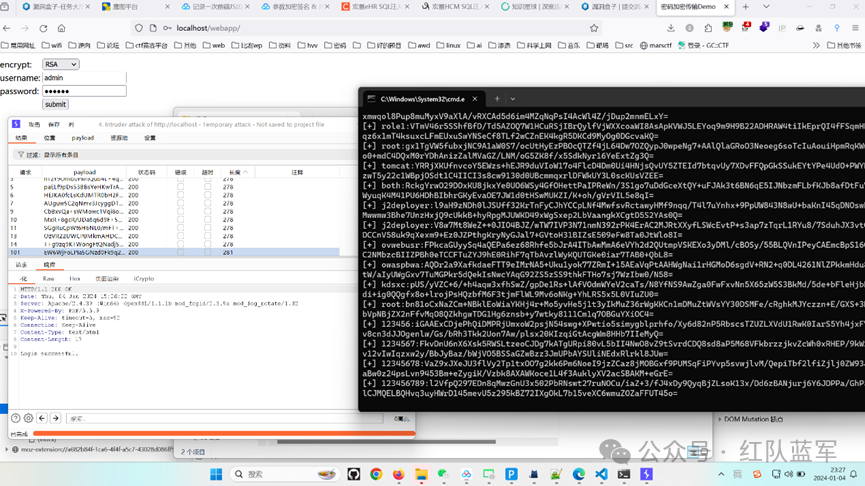Reload the page with browser refresh icon

[x=43, y=28]
